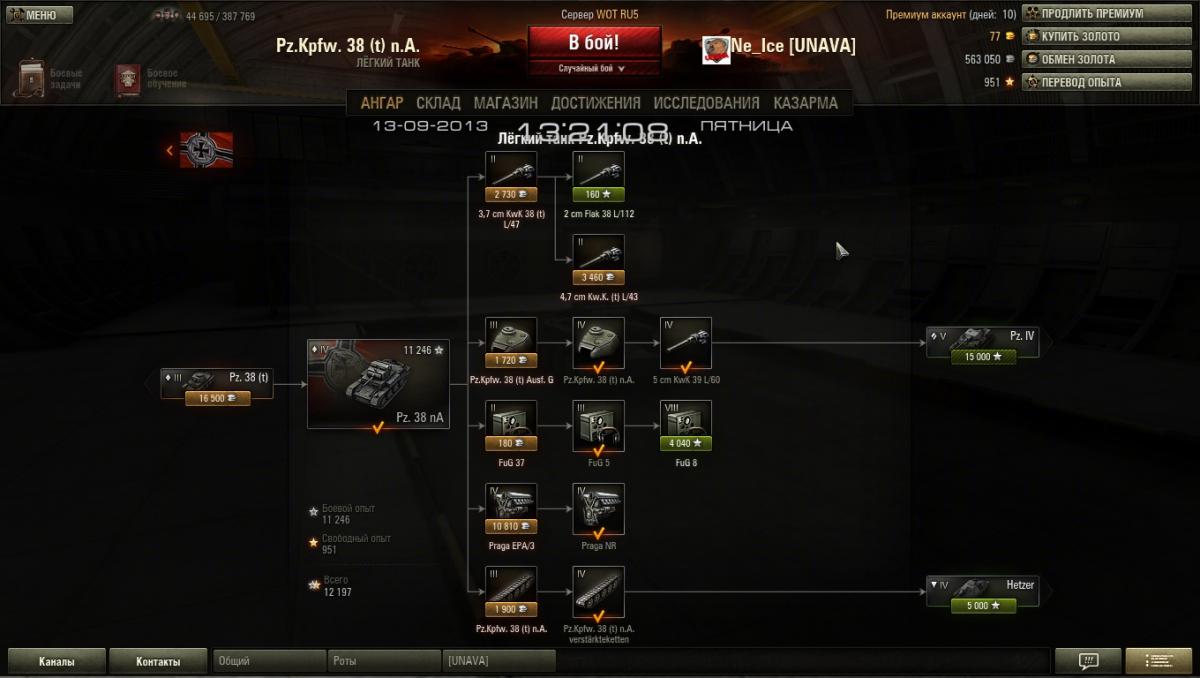This screenshot has width=1200, height=678.
Task: Select the 2 cm Flak 38 L/112 gun module
Action: 599,177
